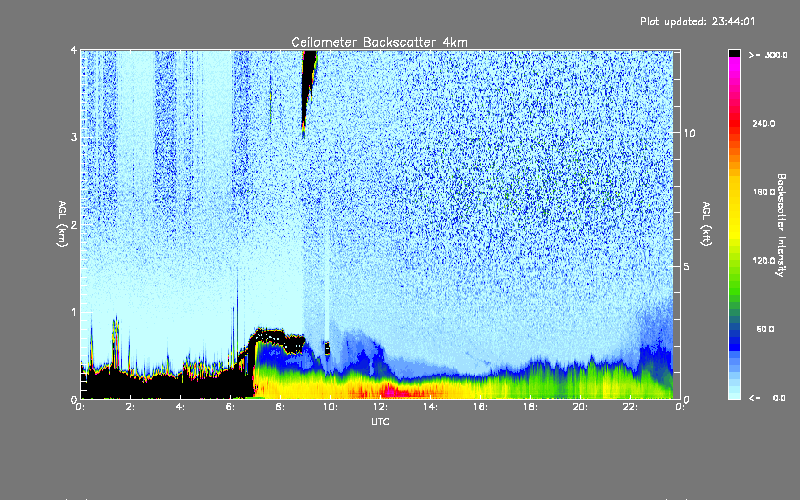Click the '14:' UTC tick label
The image size is (800, 500).
(x=430, y=407)
